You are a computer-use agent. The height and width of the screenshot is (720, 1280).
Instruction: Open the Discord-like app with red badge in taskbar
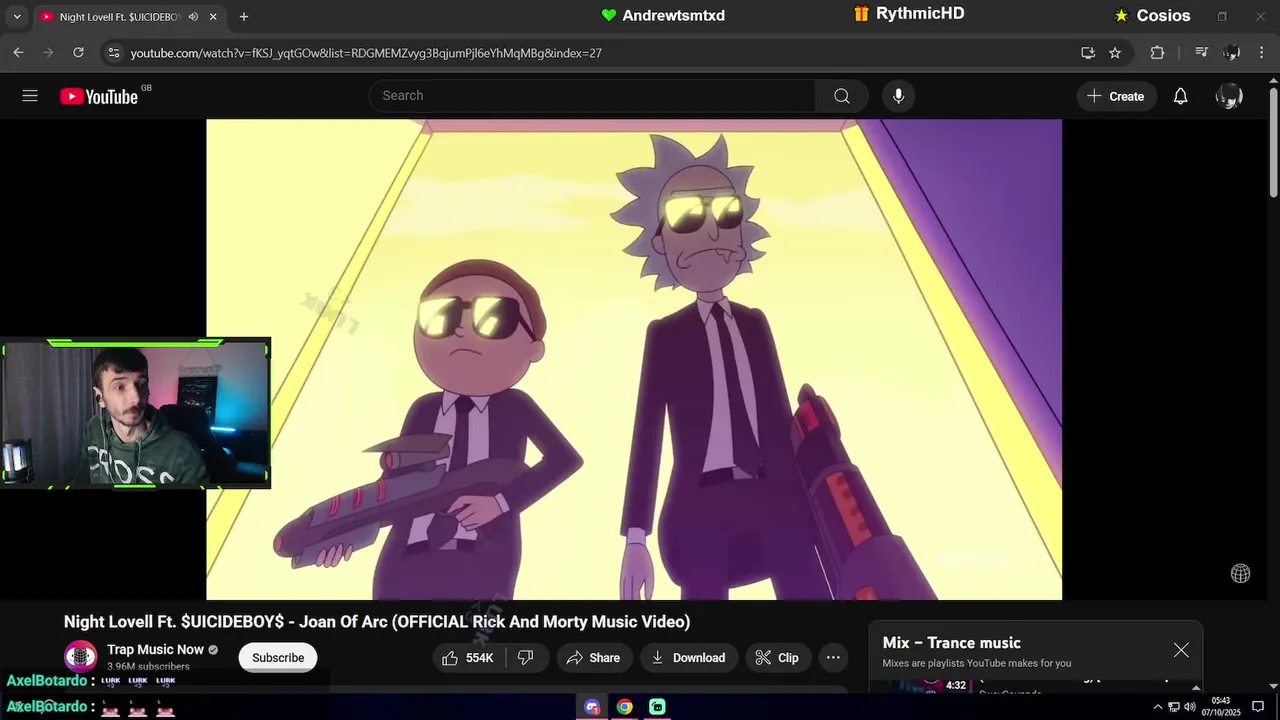pyautogui.click(x=592, y=706)
